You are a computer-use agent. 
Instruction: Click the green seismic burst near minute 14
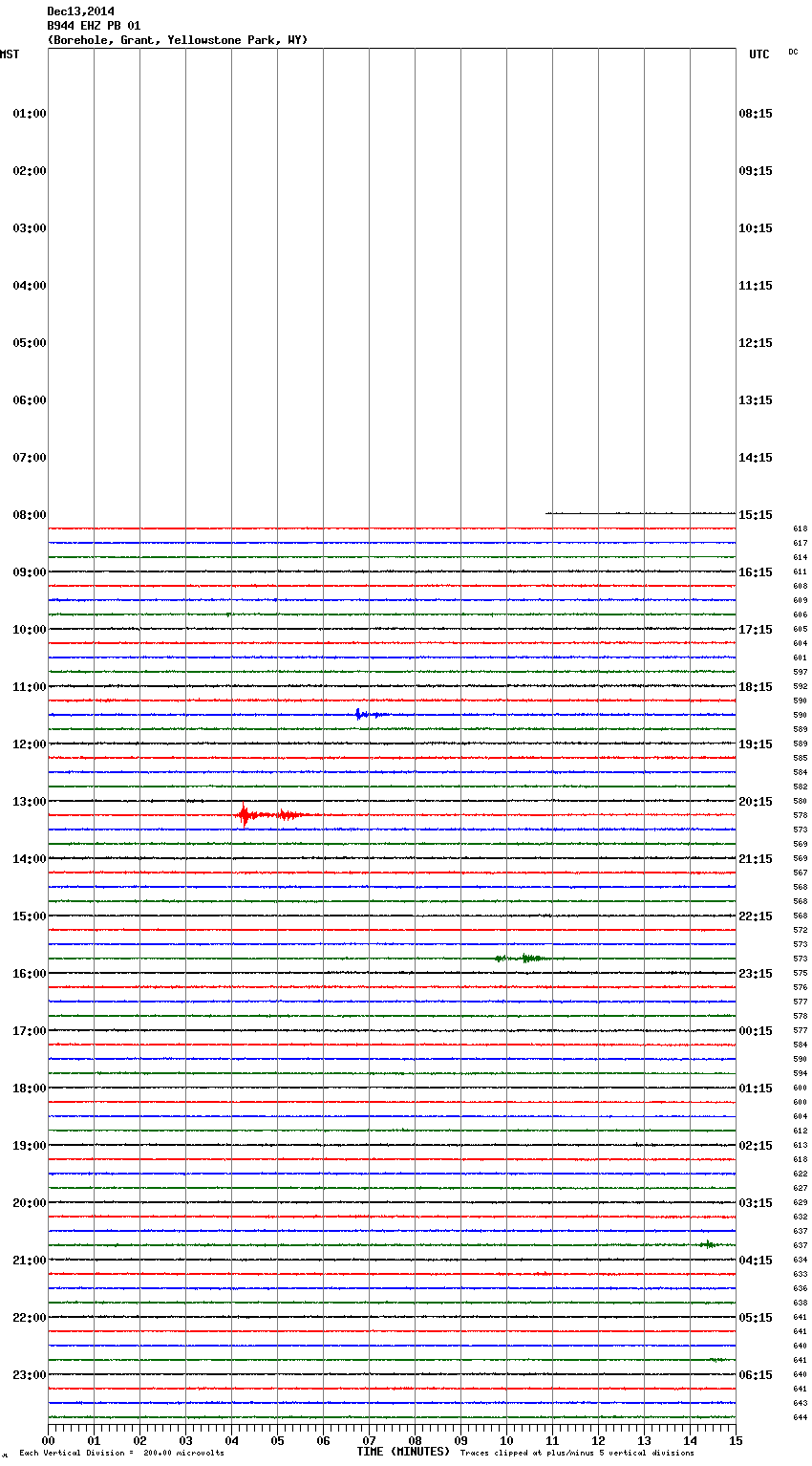click(708, 1244)
